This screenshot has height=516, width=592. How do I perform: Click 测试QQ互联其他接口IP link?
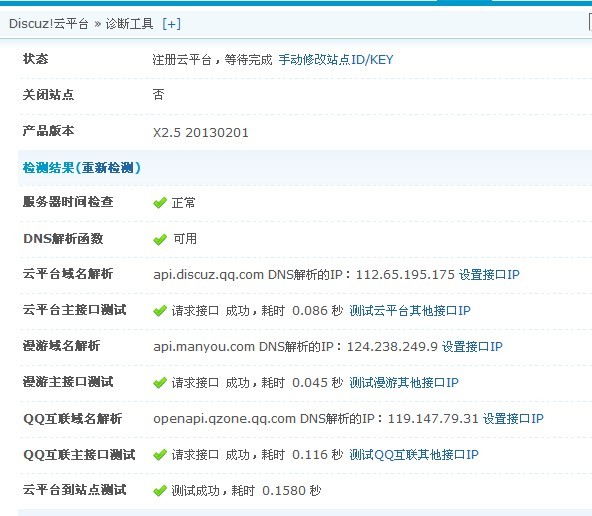coord(414,454)
